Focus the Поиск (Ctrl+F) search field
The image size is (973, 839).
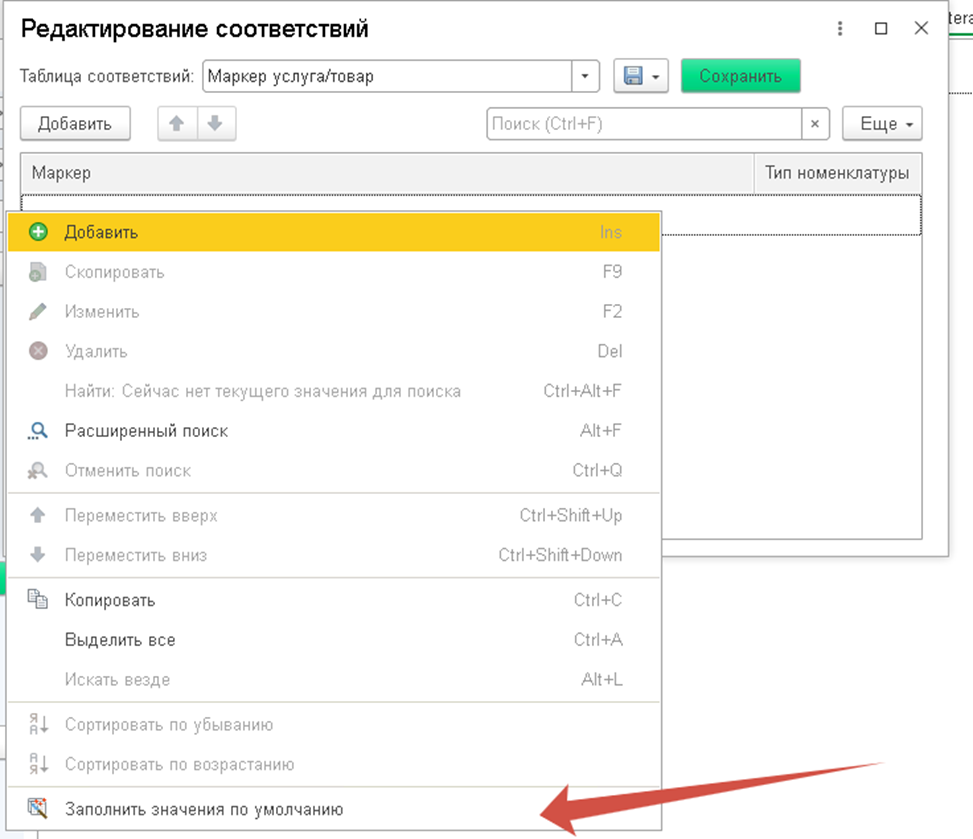[644, 124]
